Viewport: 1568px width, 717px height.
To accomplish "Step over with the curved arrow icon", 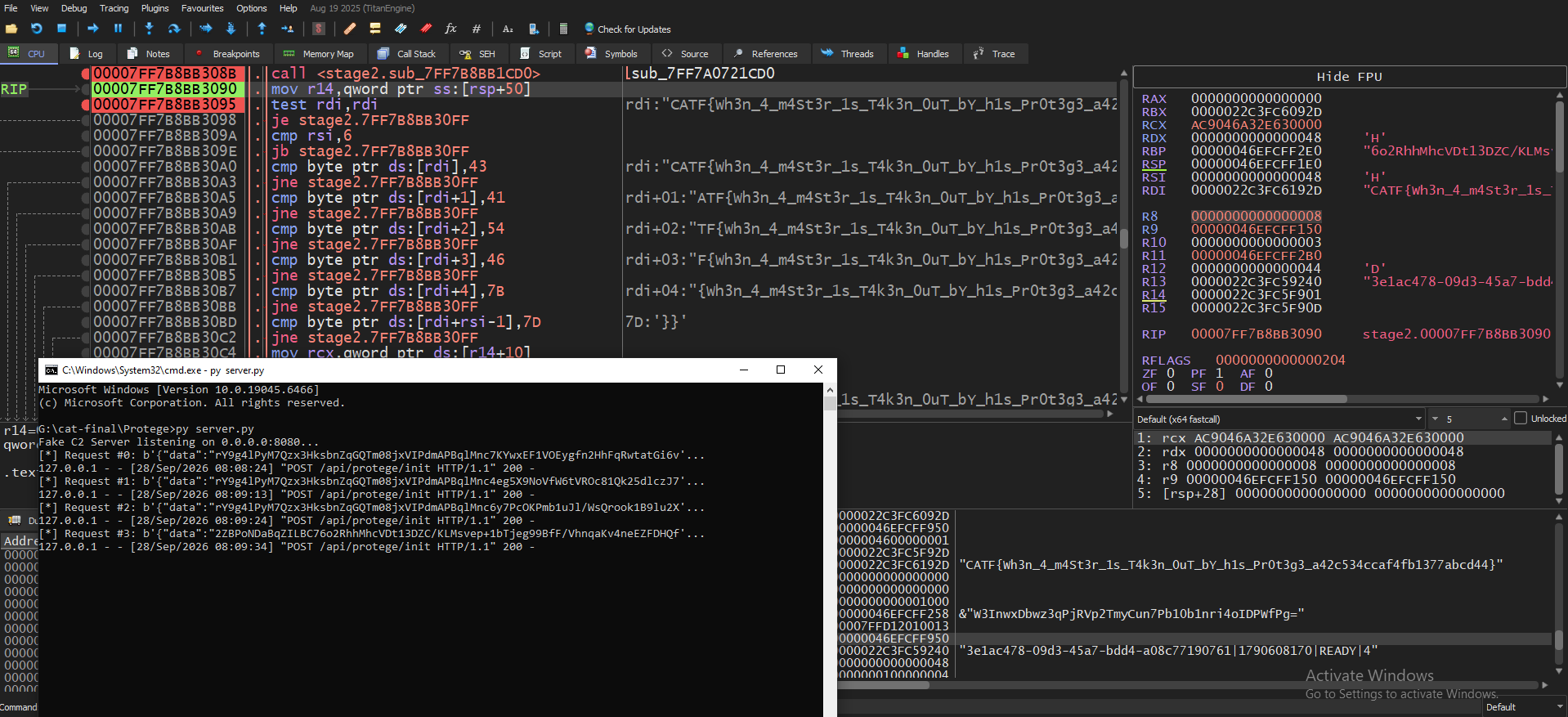I will click(174, 29).
